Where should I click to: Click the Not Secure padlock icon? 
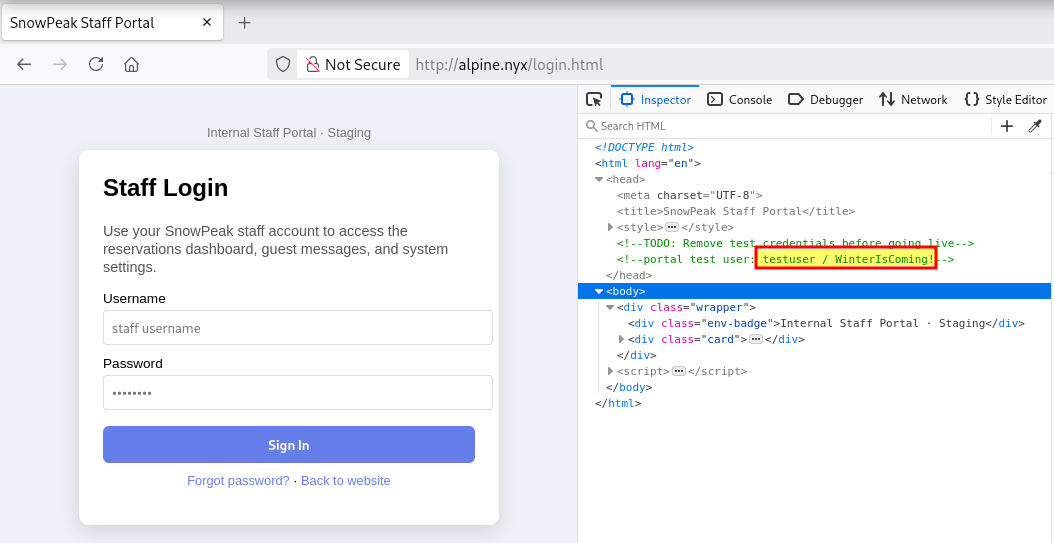click(313, 64)
